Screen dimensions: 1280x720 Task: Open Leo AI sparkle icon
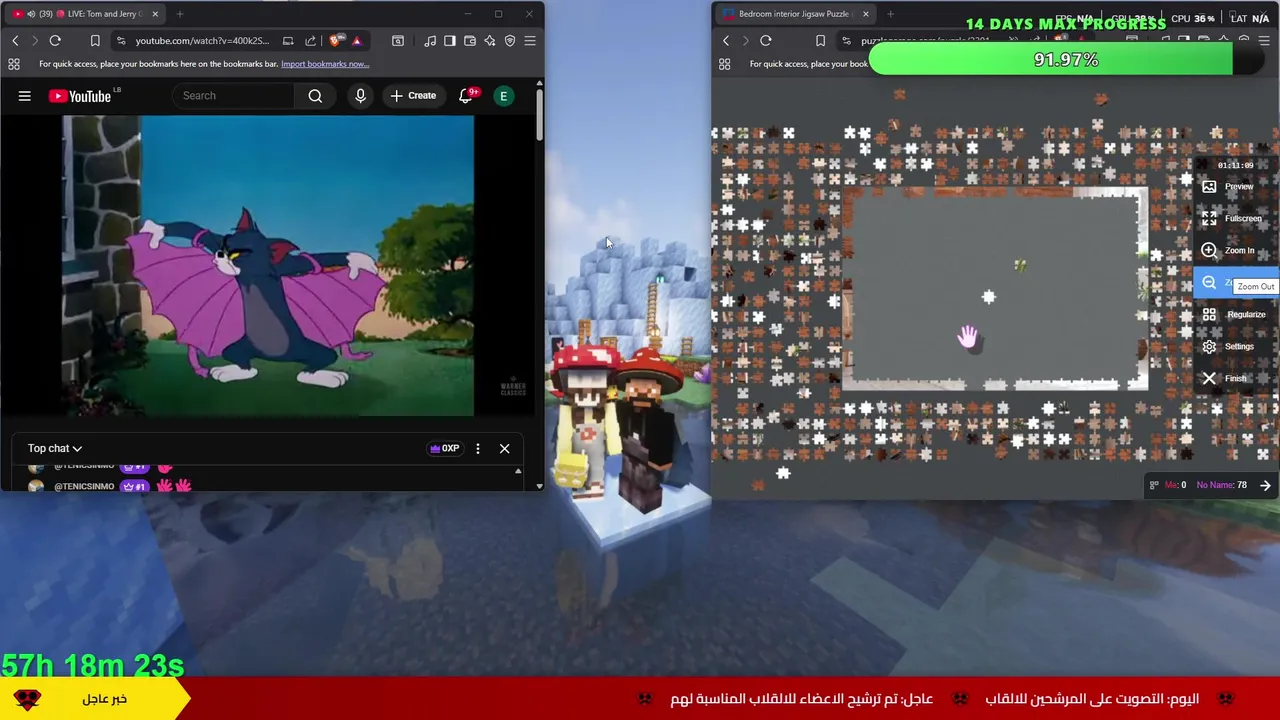tap(490, 41)
